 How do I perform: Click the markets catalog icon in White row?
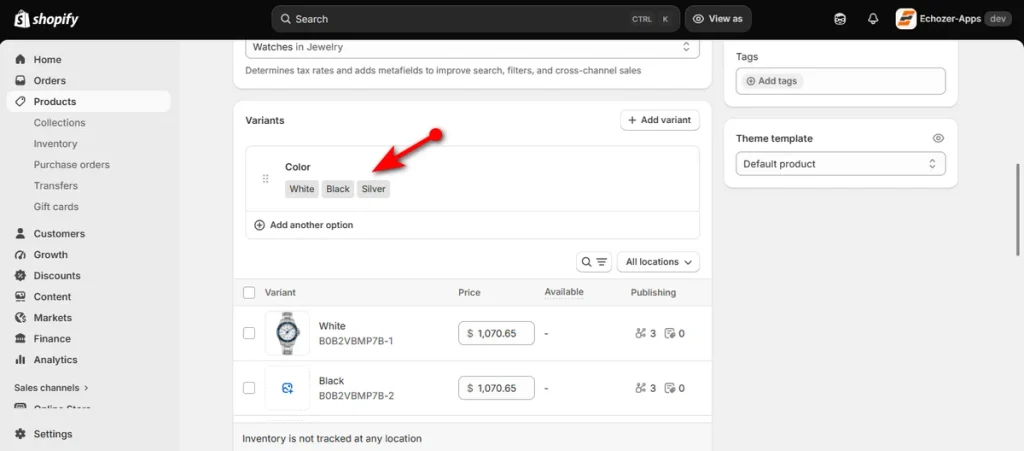(669, 334)
